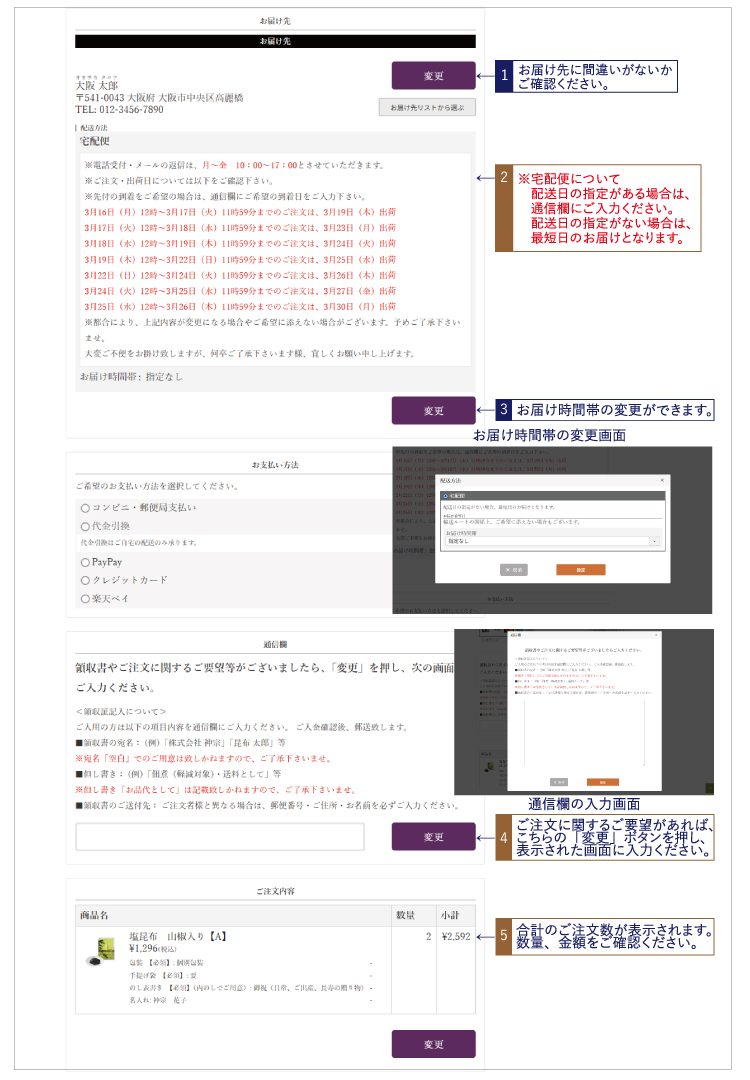Close the 配送方法 dialog with the X
Viewport: 750px width, 1080px height.
(x=662, y=480)
